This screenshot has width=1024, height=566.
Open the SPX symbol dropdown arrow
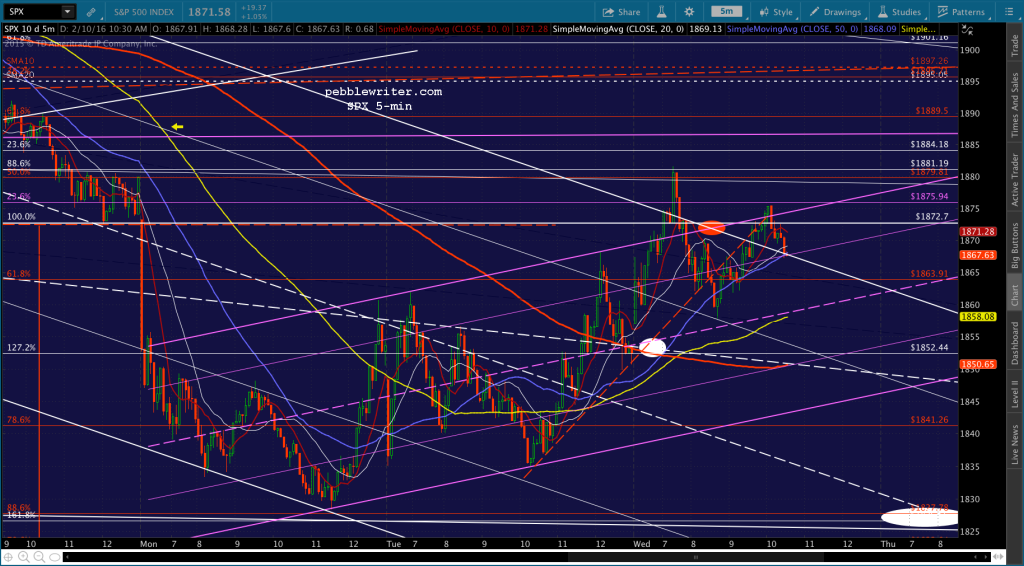67,12
